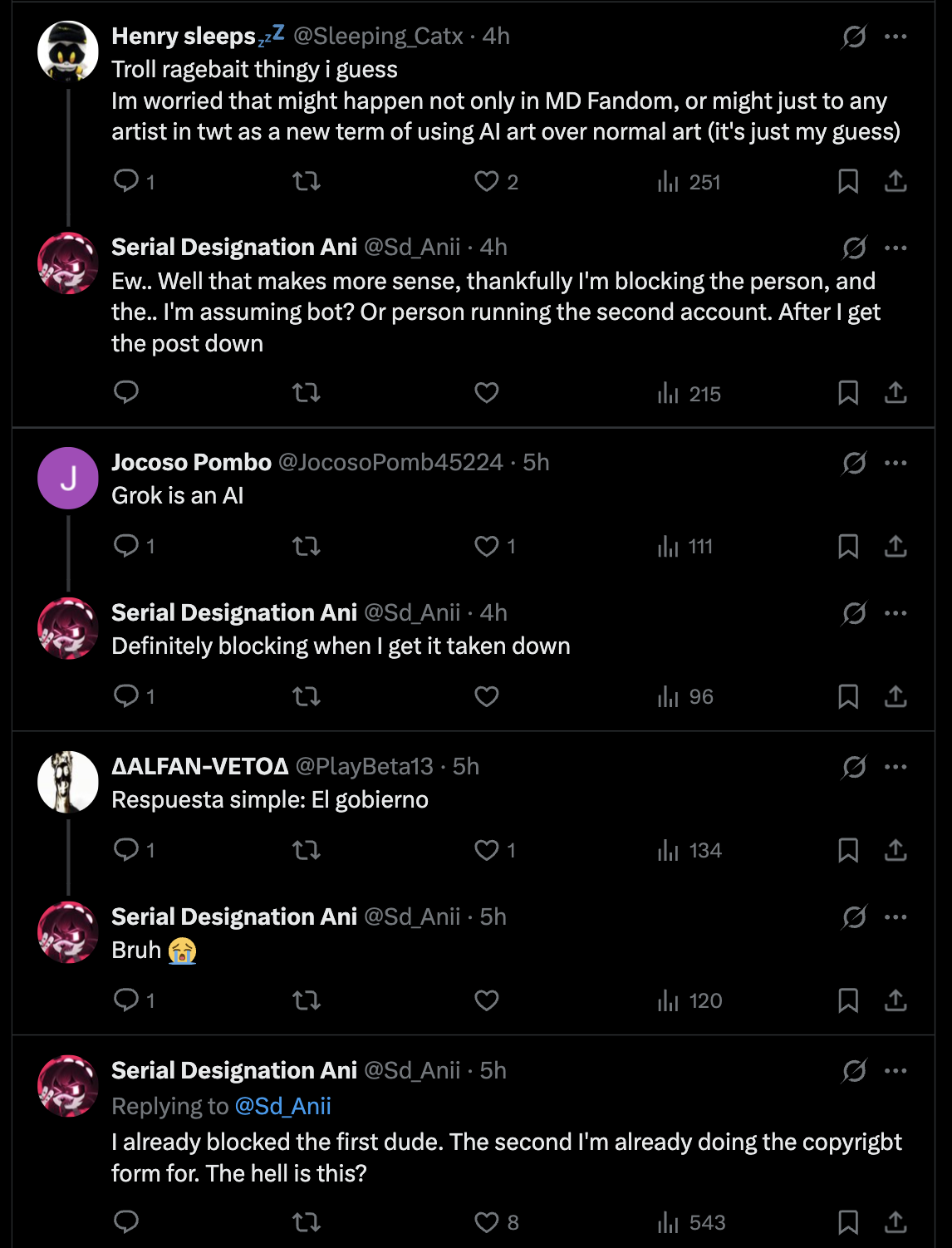This screenshot has height=1248, width=952.
Task: Open more options on ALFAN-VETO's tweet
Action: 896,767
